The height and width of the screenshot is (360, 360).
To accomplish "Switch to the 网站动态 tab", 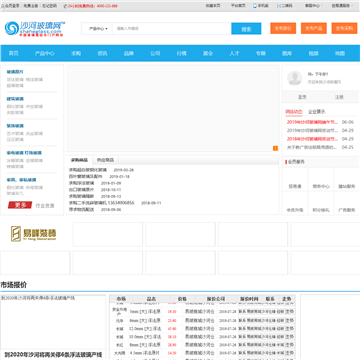I will [294, 112].
